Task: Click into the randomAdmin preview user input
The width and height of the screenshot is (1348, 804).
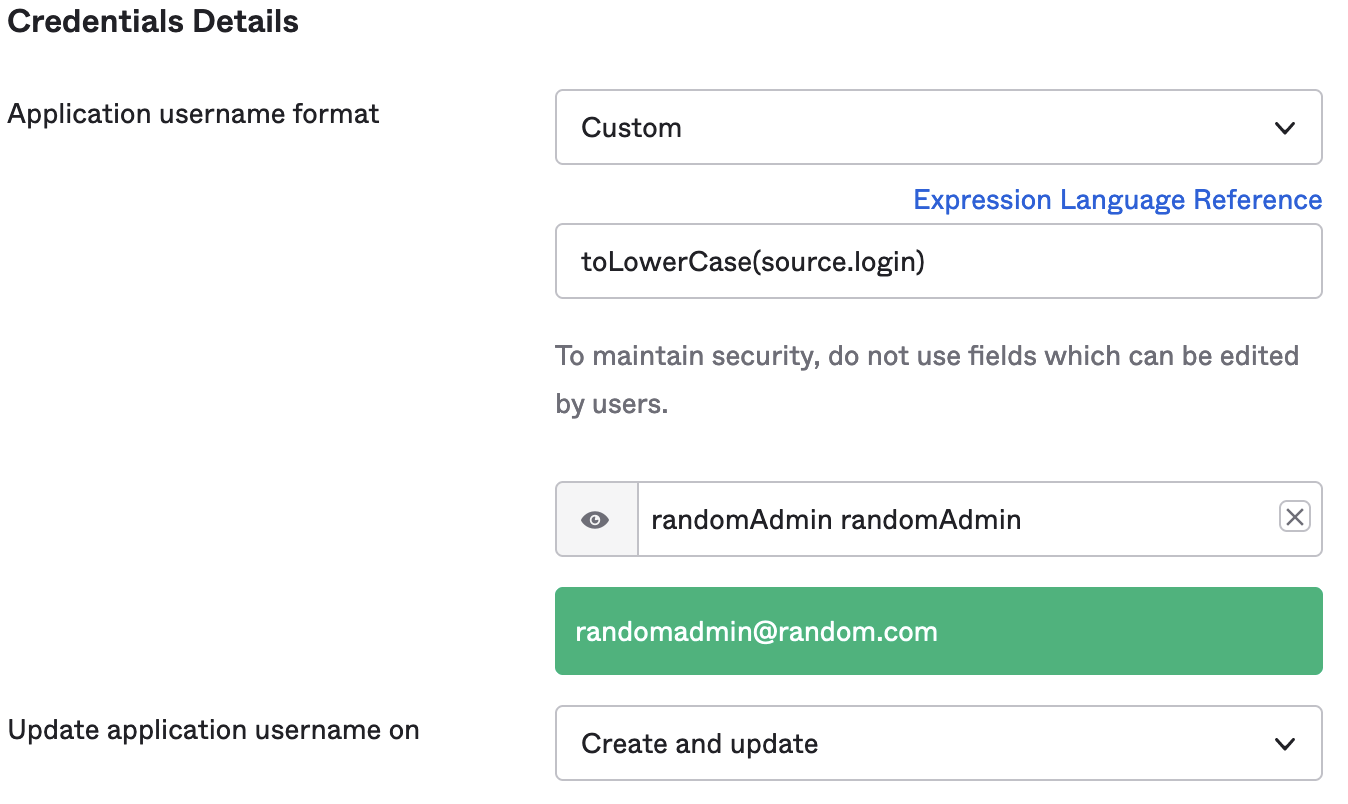Action: [950, 520]
